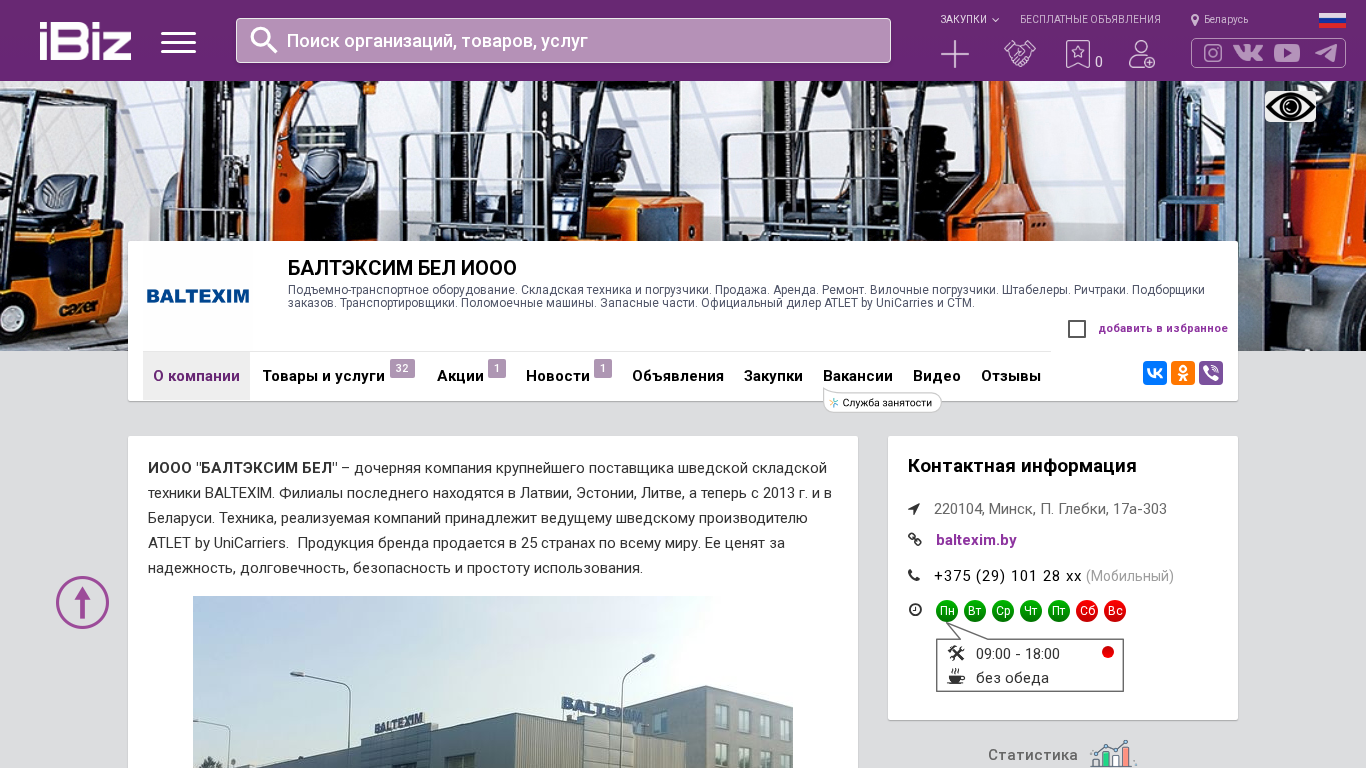Open the handshake partners icon
This screenshot has height=768, width=1366.
point(1020,54)
